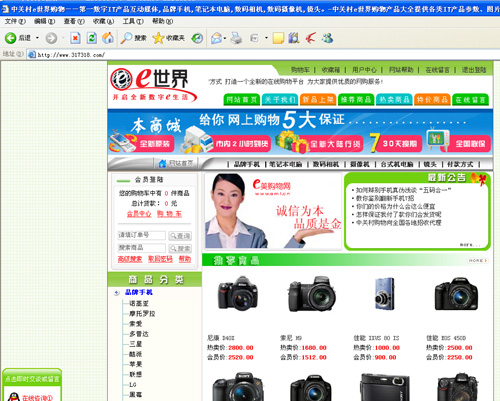Select the 关于我们 navigation tab

point(280,99)
